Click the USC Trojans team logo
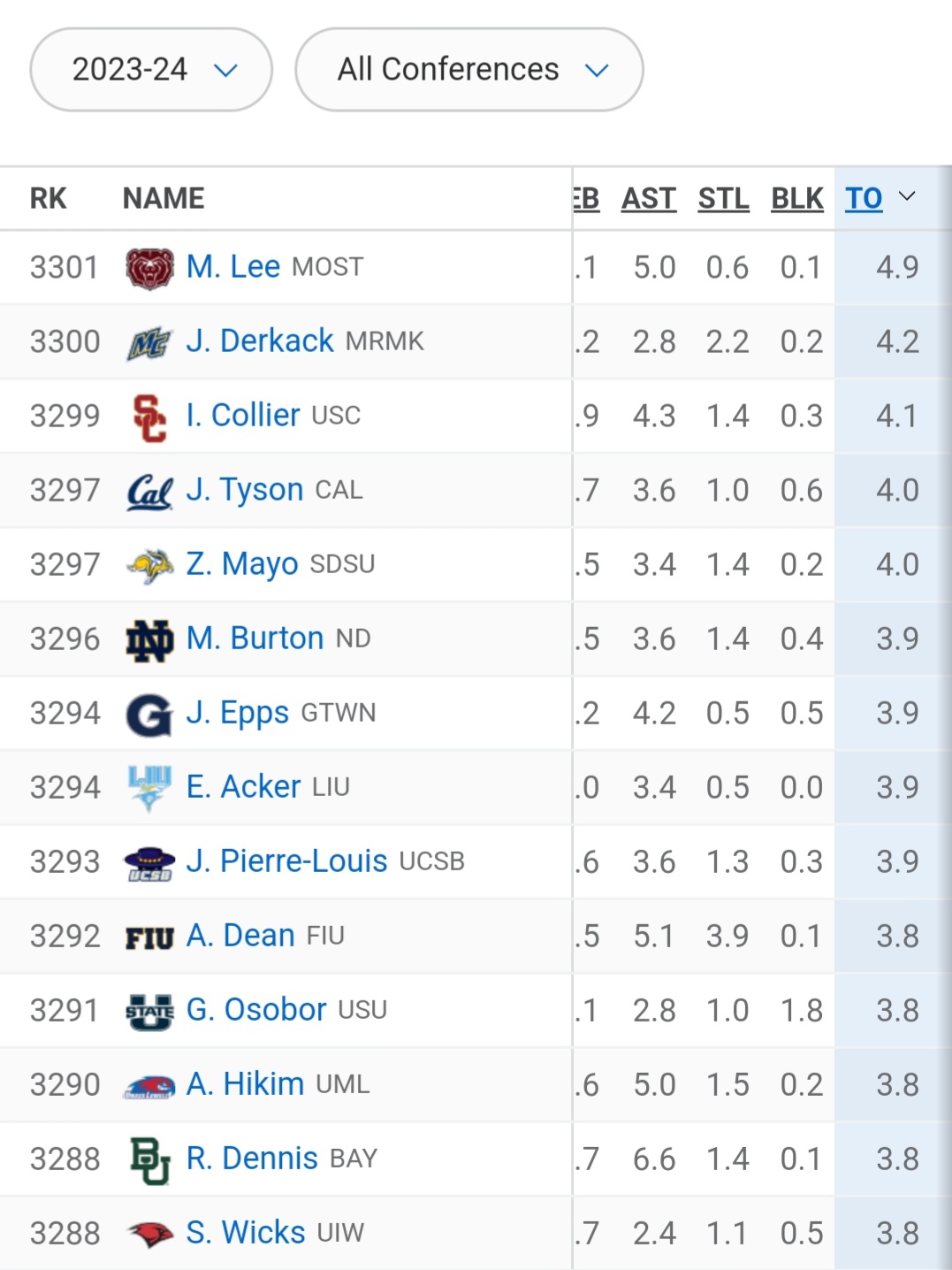The width and height of the screenshot is (952, 1270). 149,417
